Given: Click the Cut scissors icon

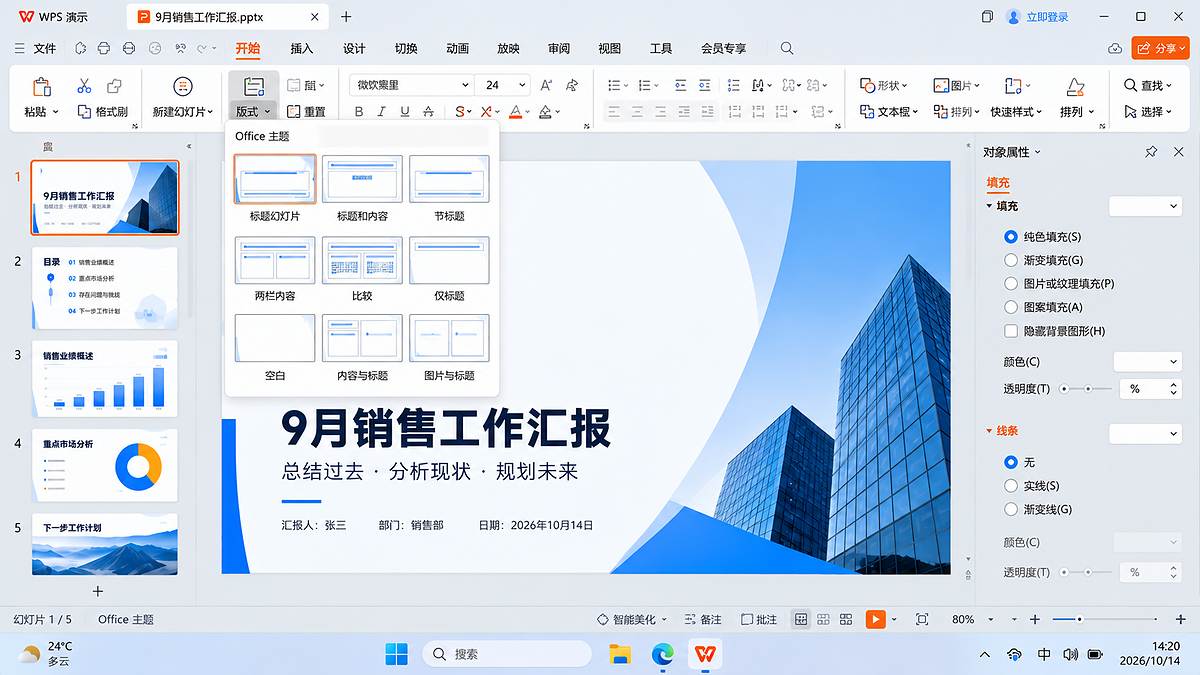Looking at the screenshot, I should coord(84,86).
